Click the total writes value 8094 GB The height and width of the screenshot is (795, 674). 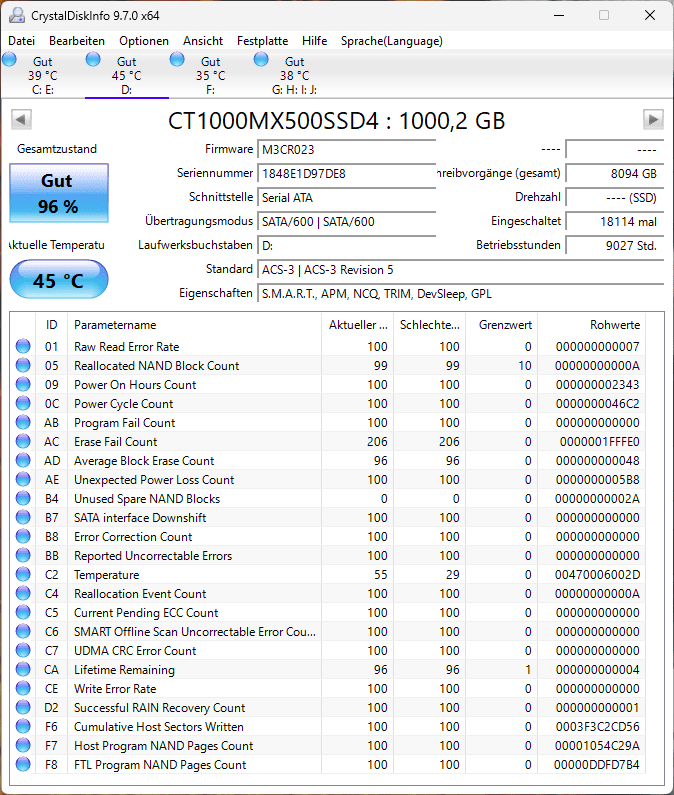[615, 174]
